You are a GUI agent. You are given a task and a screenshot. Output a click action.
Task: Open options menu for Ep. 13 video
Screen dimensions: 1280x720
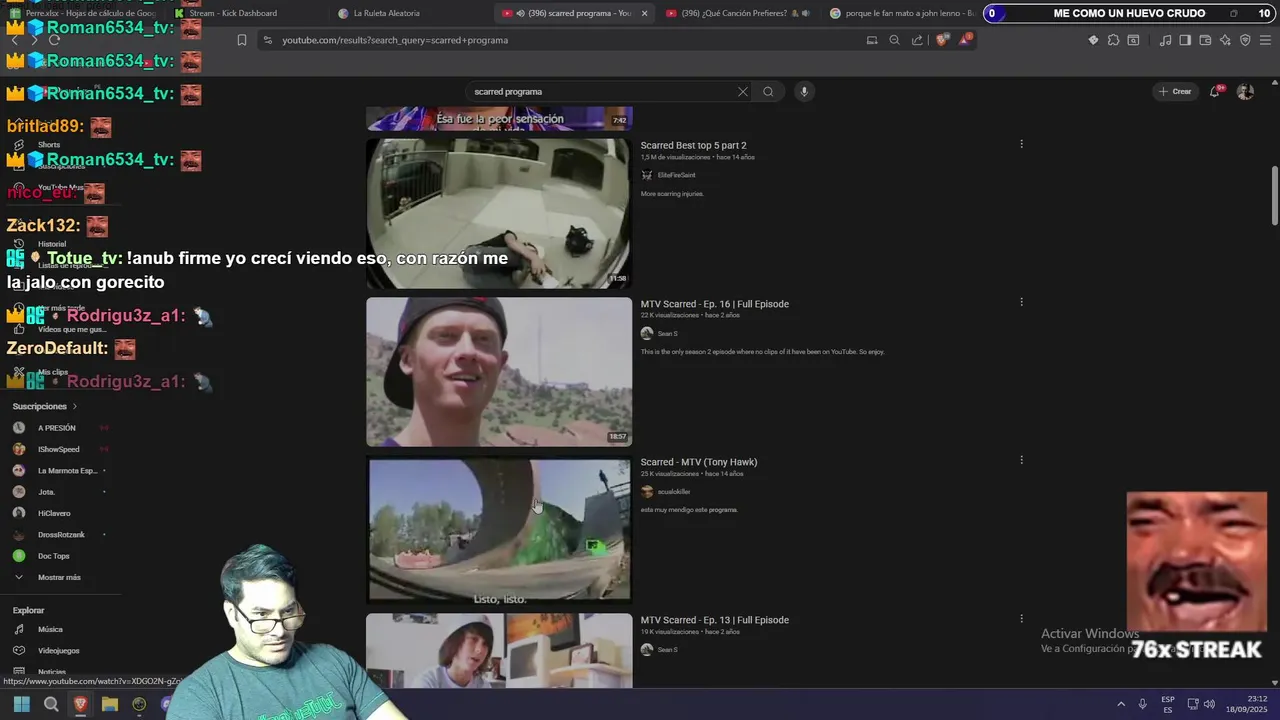point(1021,618)
